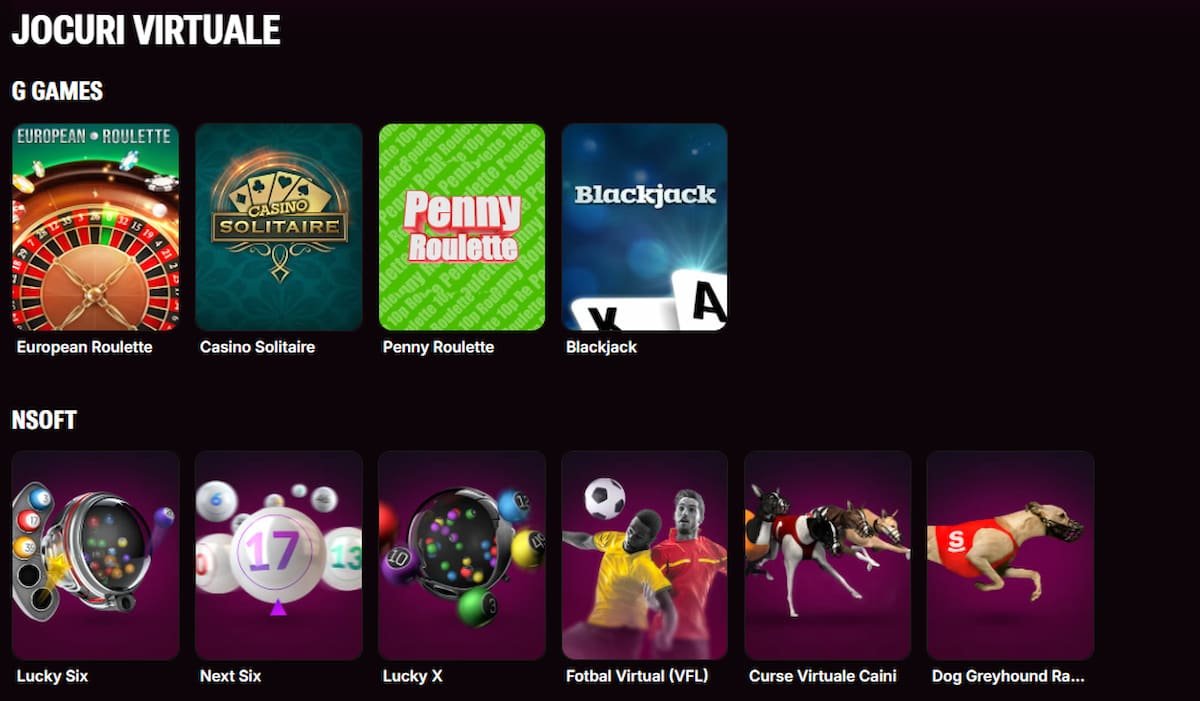This screenshot has width=1200, height=701.
Task: Click the Curse Virtuale Caini caption
Action: [x=823, y=676]
